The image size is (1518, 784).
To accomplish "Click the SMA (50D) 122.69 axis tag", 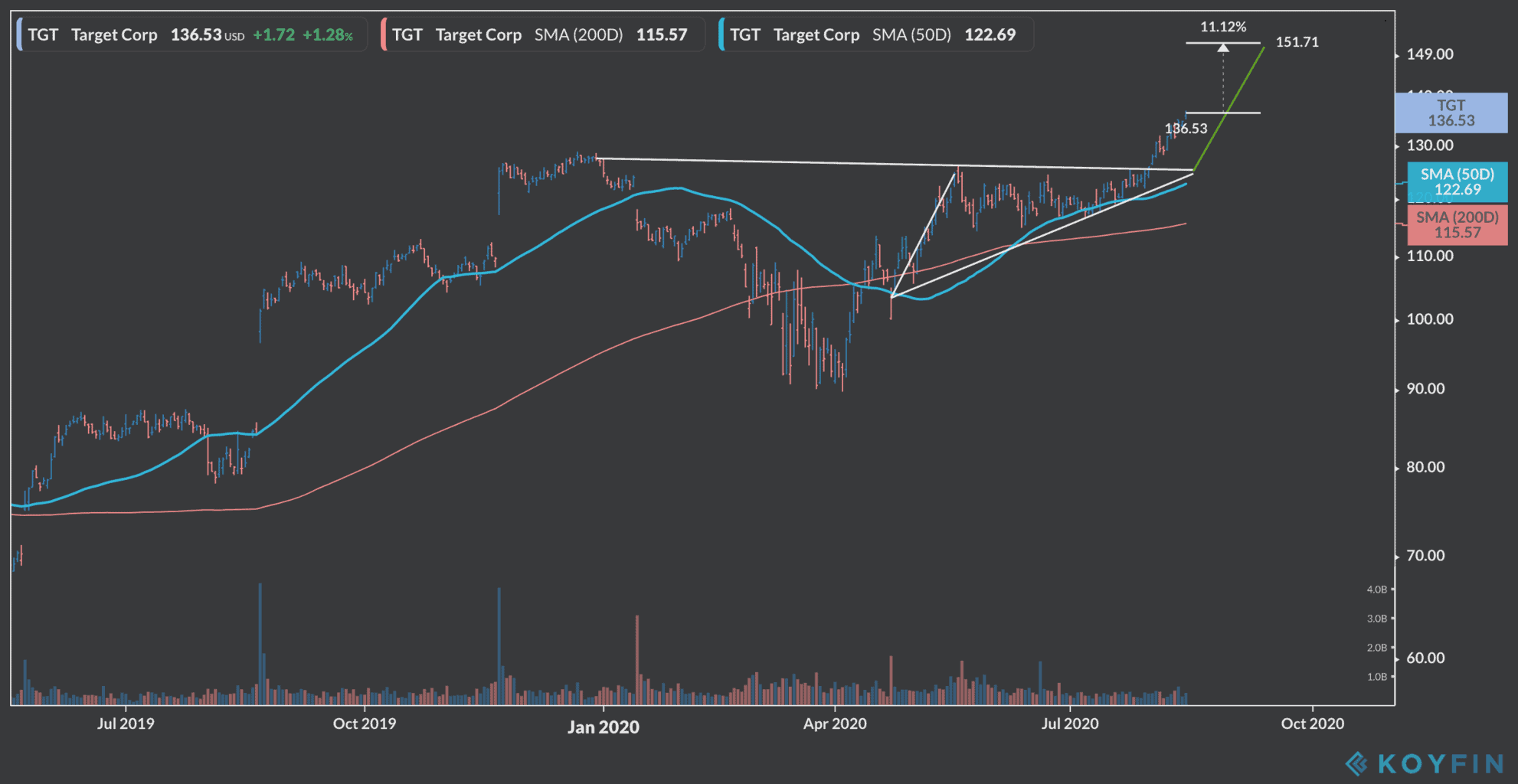I will click(x=1457, y=181).
